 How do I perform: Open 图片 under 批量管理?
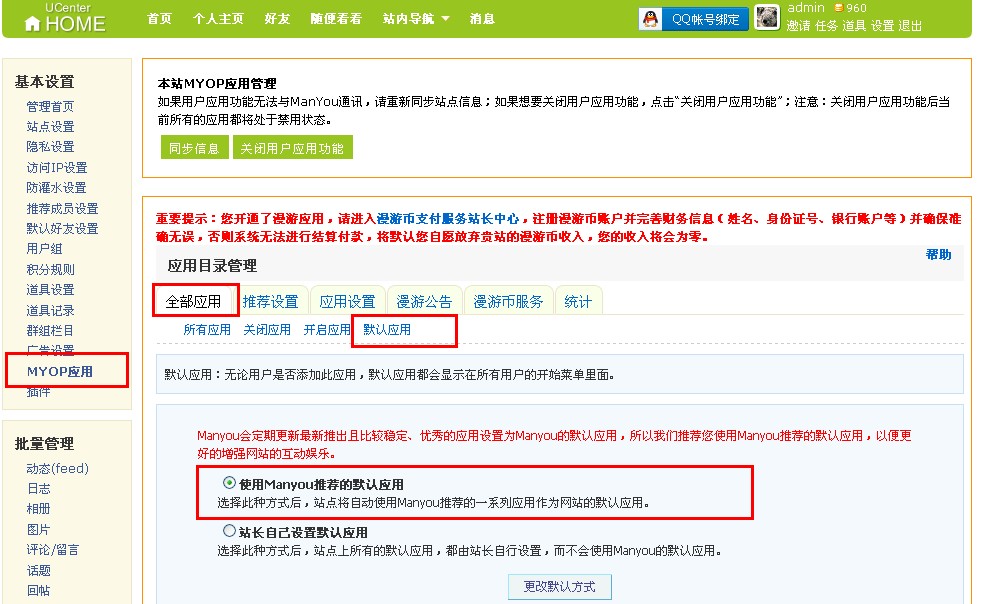[38, 530]
